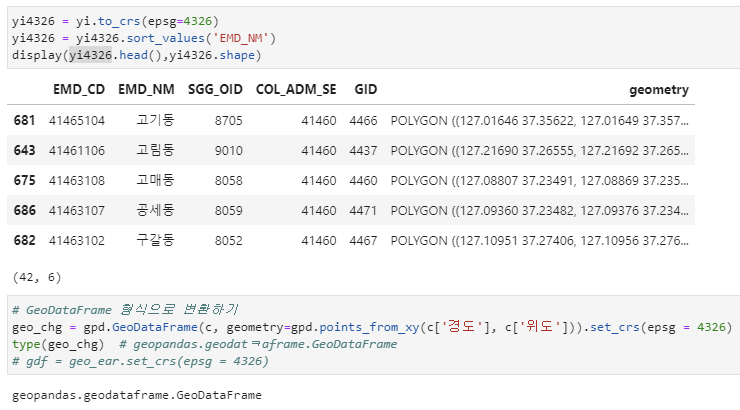Click the display(yi4326.head()) code line
The image size is (740, 410).
pyautogui.click(x=137, y=55)
